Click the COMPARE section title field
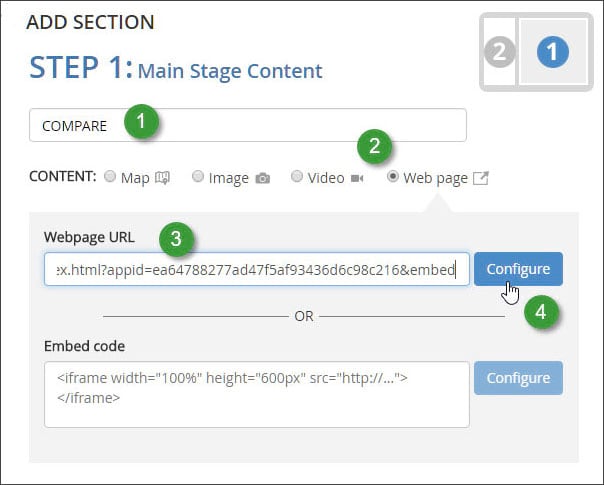This screenshot has height=485, width=604. pos(300,125)
